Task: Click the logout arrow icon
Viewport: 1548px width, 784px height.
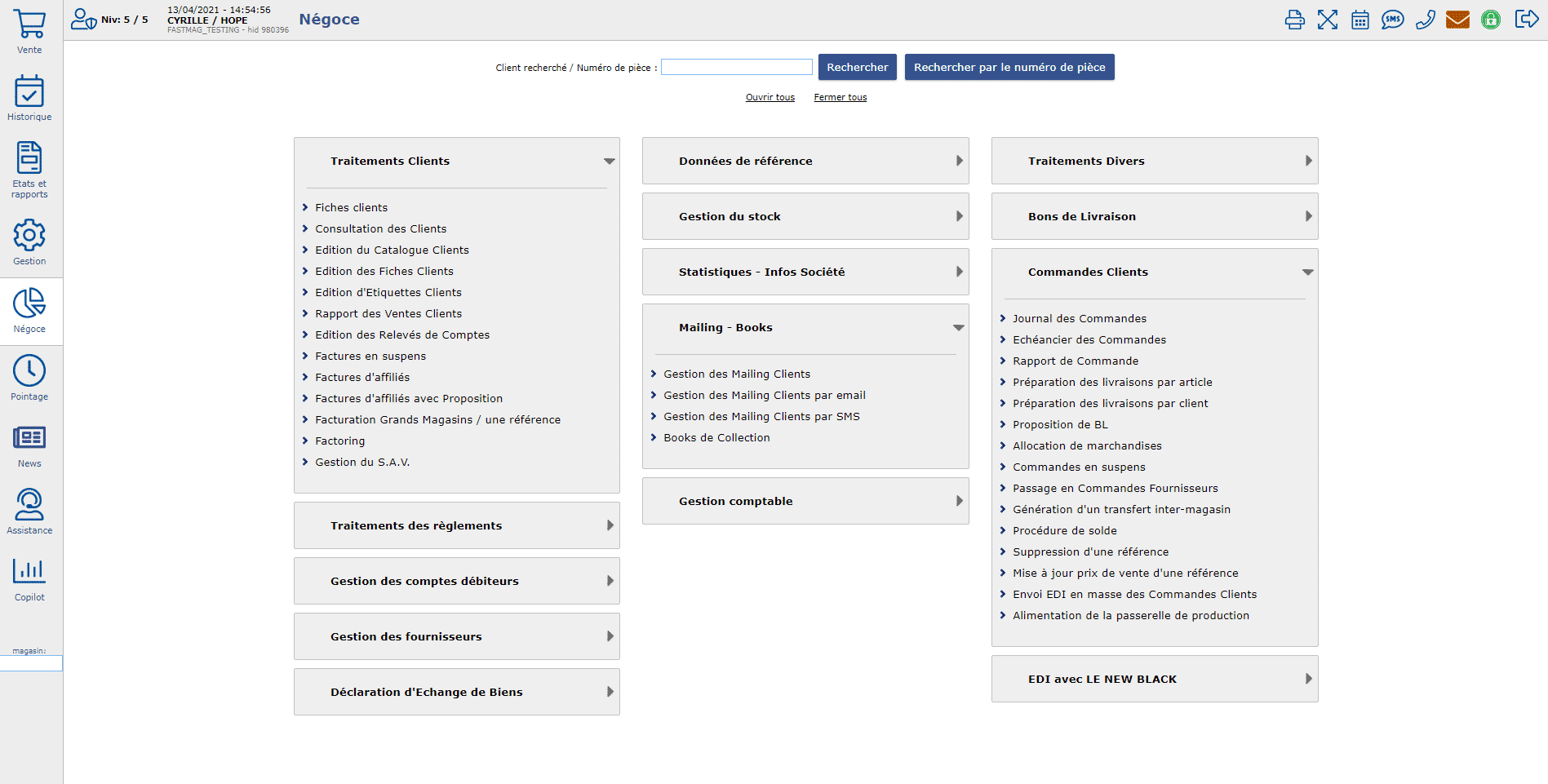Action: [1526, 20]
